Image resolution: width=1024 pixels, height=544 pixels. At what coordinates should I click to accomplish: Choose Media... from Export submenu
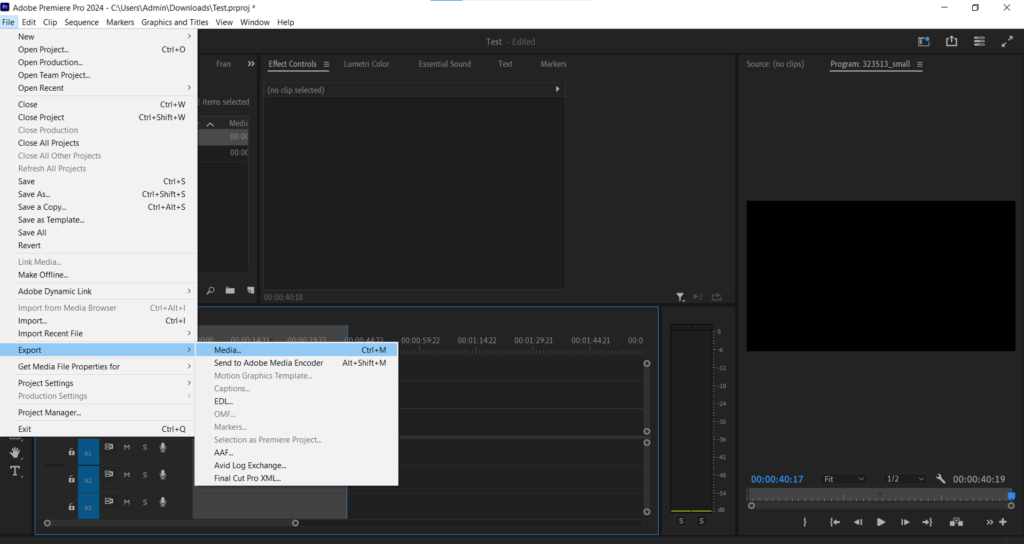pyautogui.click(x=228, y=350)
